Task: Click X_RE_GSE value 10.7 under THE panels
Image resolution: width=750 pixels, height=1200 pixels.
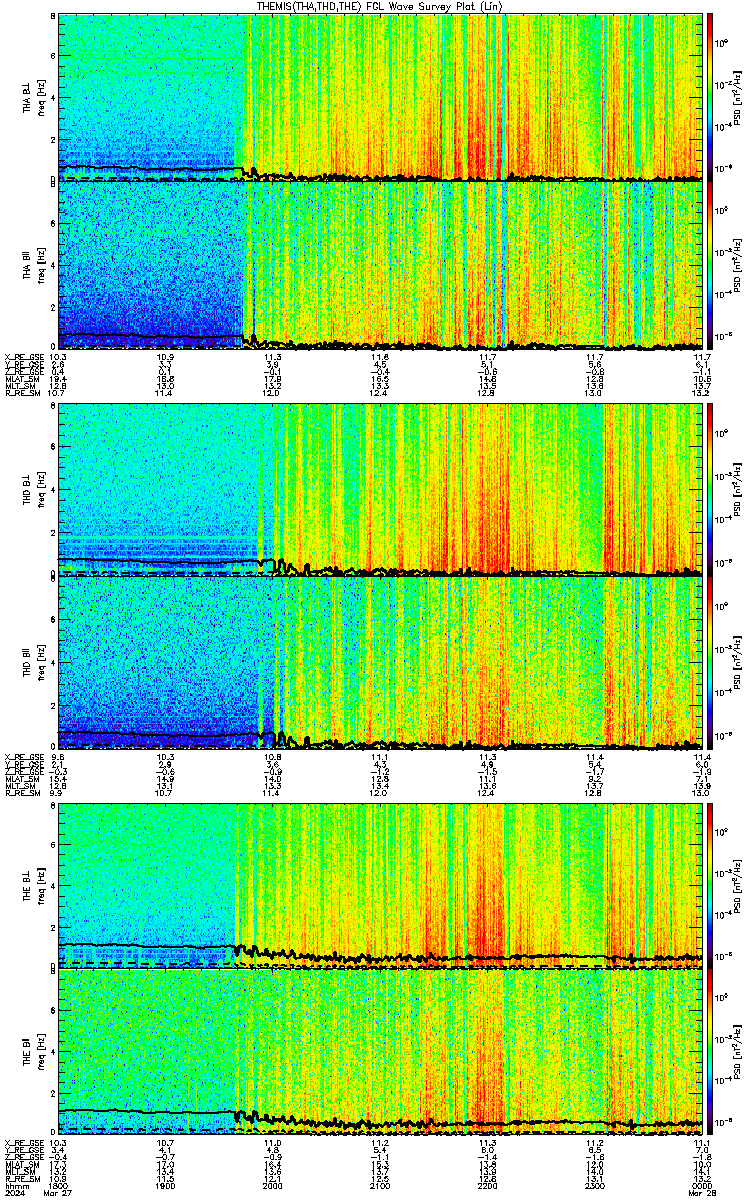Action: [x=166, y=1142]
